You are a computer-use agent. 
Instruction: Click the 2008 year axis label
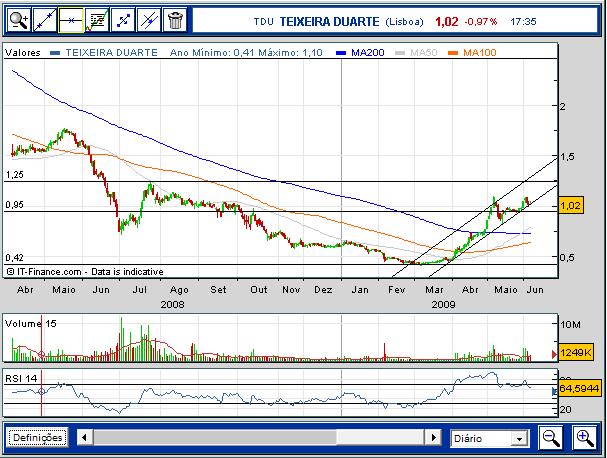point(172,304)
